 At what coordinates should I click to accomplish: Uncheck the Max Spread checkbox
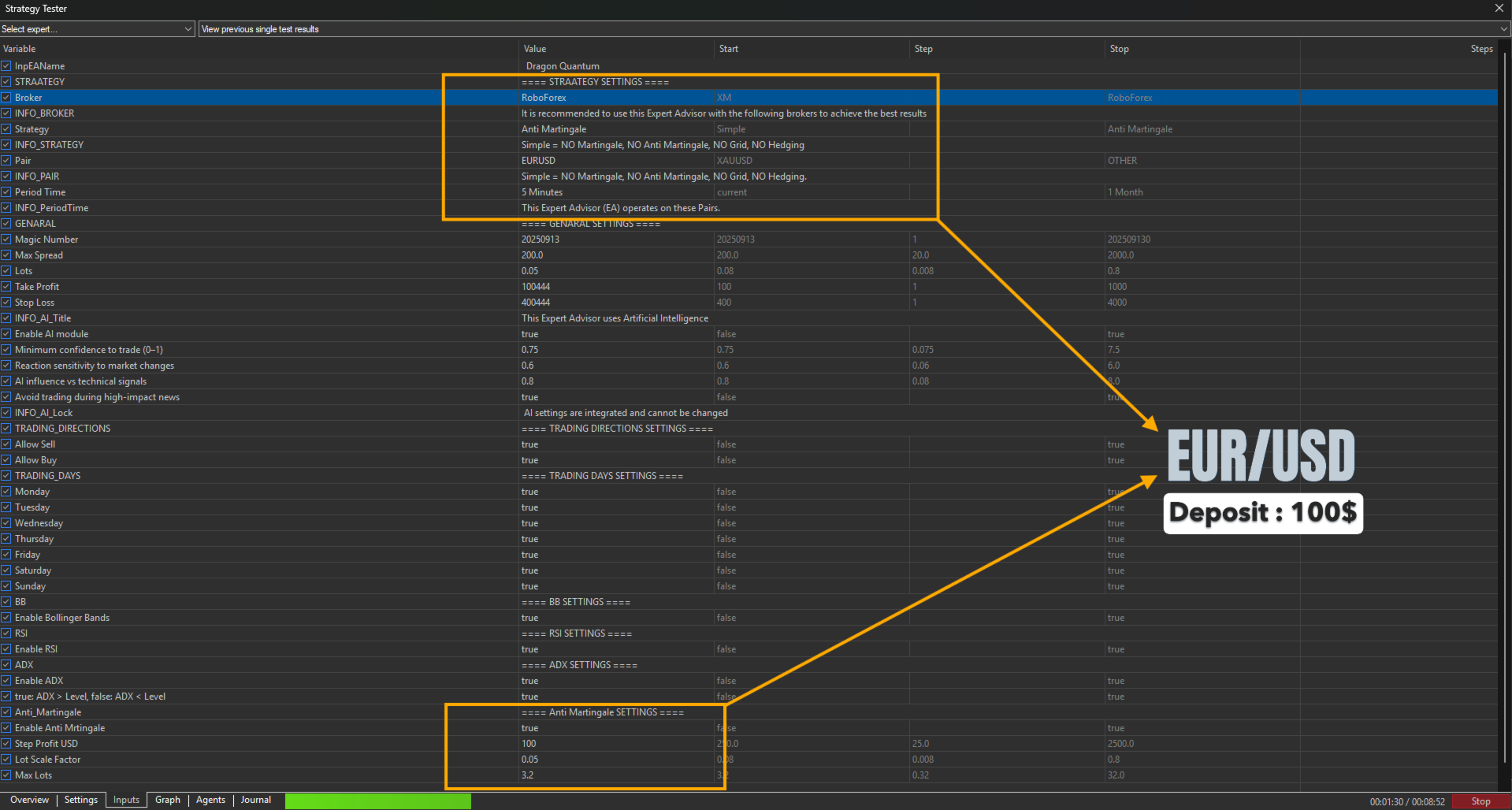(6, 255)
